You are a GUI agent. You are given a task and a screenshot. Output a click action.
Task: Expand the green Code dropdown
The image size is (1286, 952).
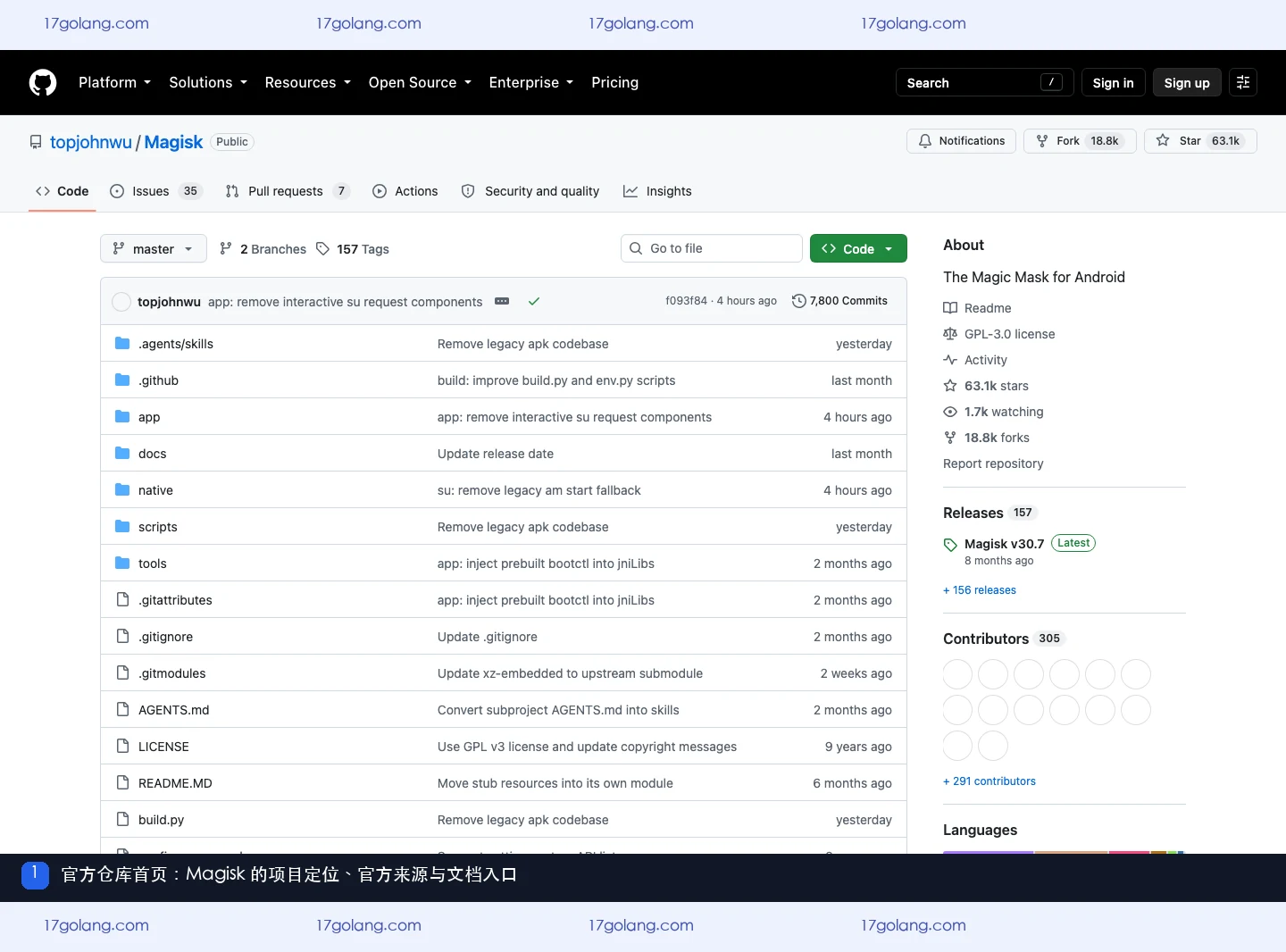coord(858,249)
